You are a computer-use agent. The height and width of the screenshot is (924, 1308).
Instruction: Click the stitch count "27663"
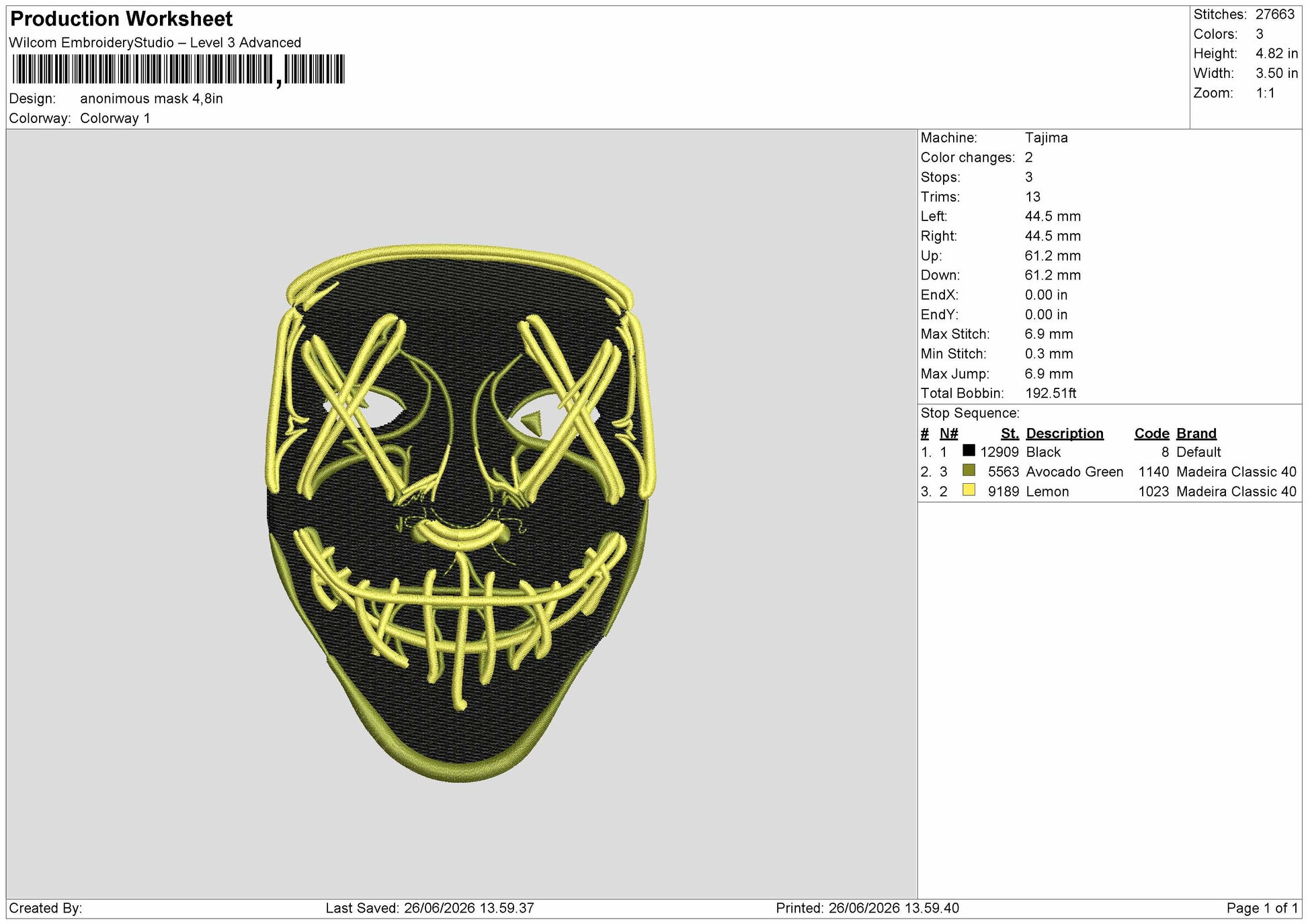pyautogui.click(x=1275, y=14)
